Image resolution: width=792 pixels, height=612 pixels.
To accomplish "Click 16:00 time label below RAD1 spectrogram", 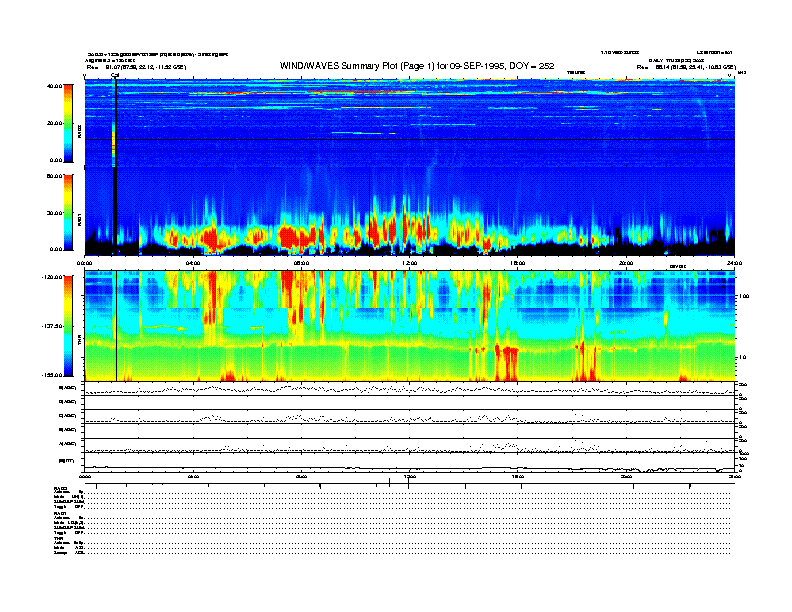I will pos(518,263).
